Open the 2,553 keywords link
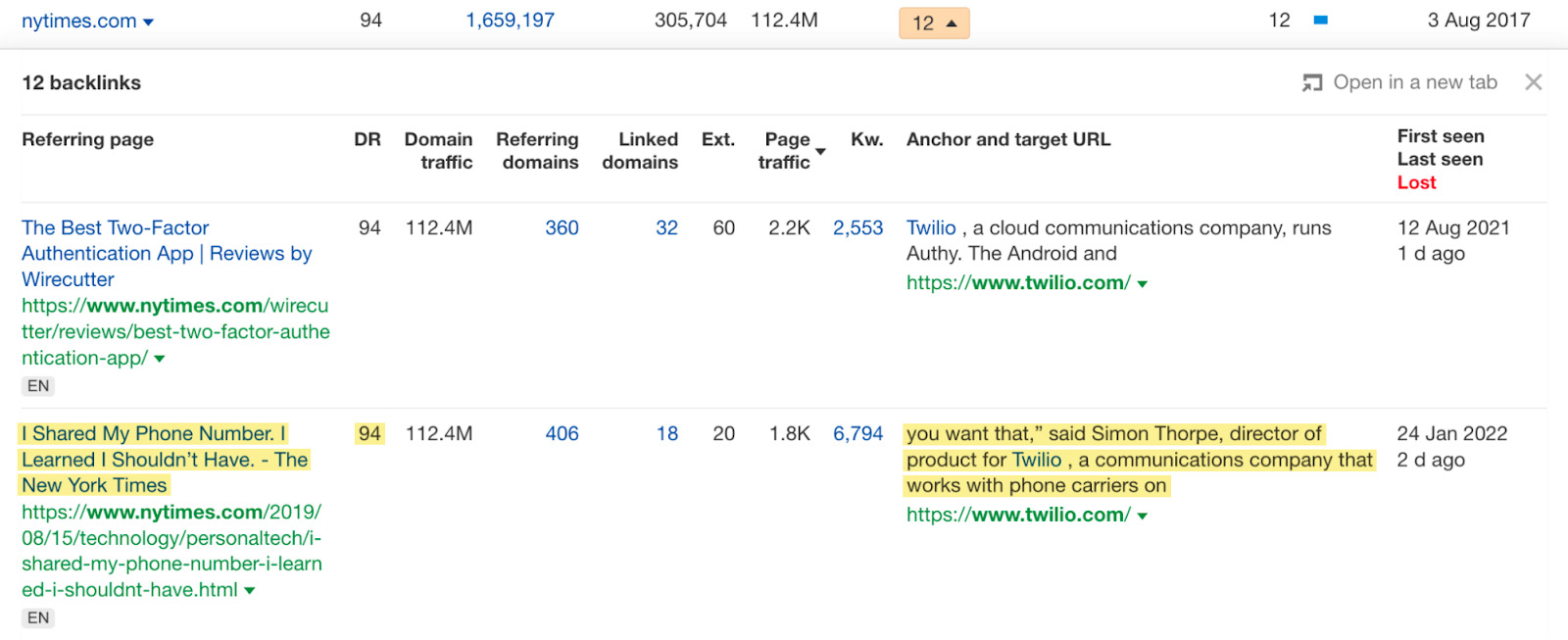 click(857, 227)
